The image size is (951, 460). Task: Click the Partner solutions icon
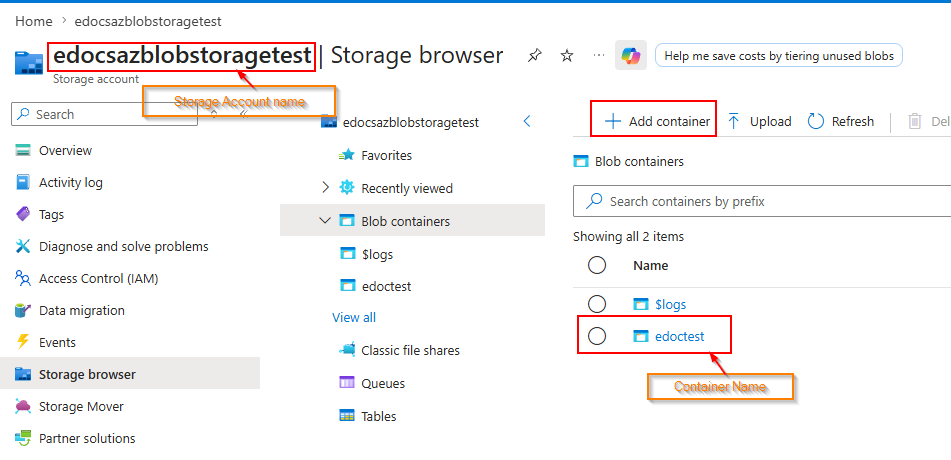pos(22,438)
